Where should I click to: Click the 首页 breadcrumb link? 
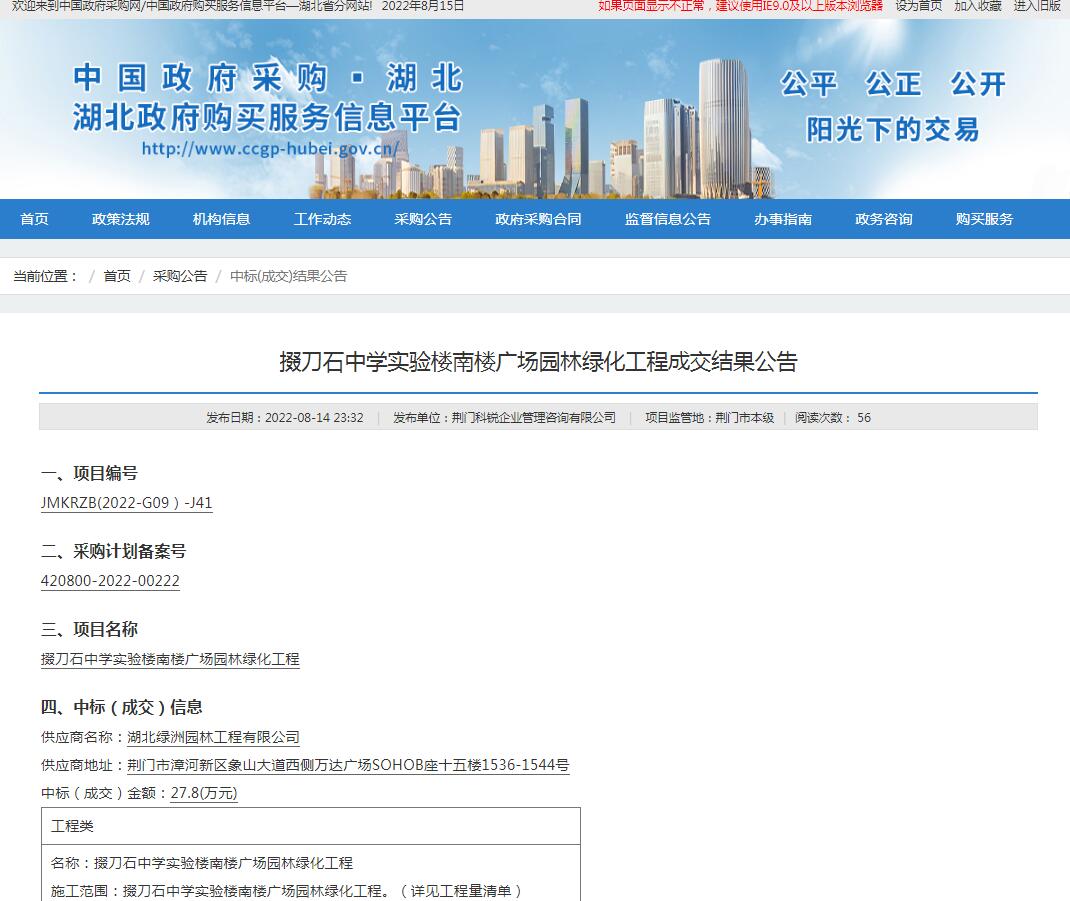coord(117,276)
